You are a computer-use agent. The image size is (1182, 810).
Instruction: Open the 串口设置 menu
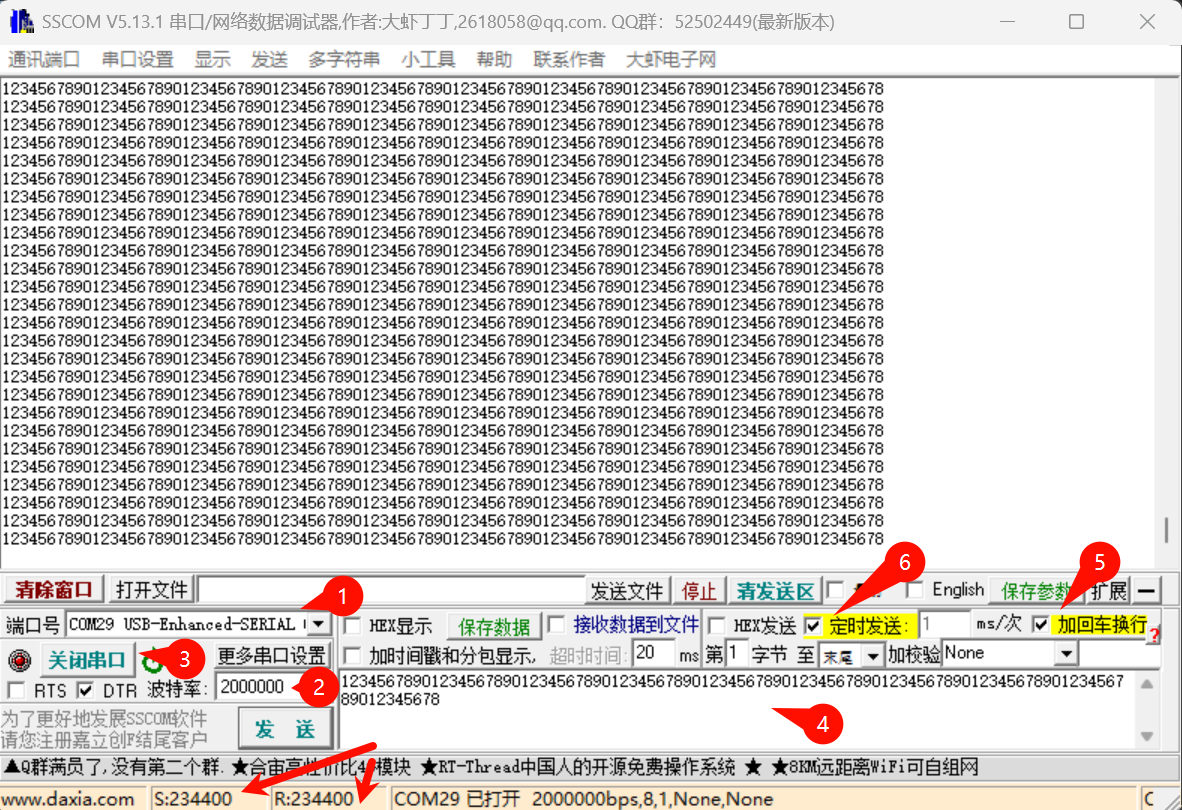point(137,60)
